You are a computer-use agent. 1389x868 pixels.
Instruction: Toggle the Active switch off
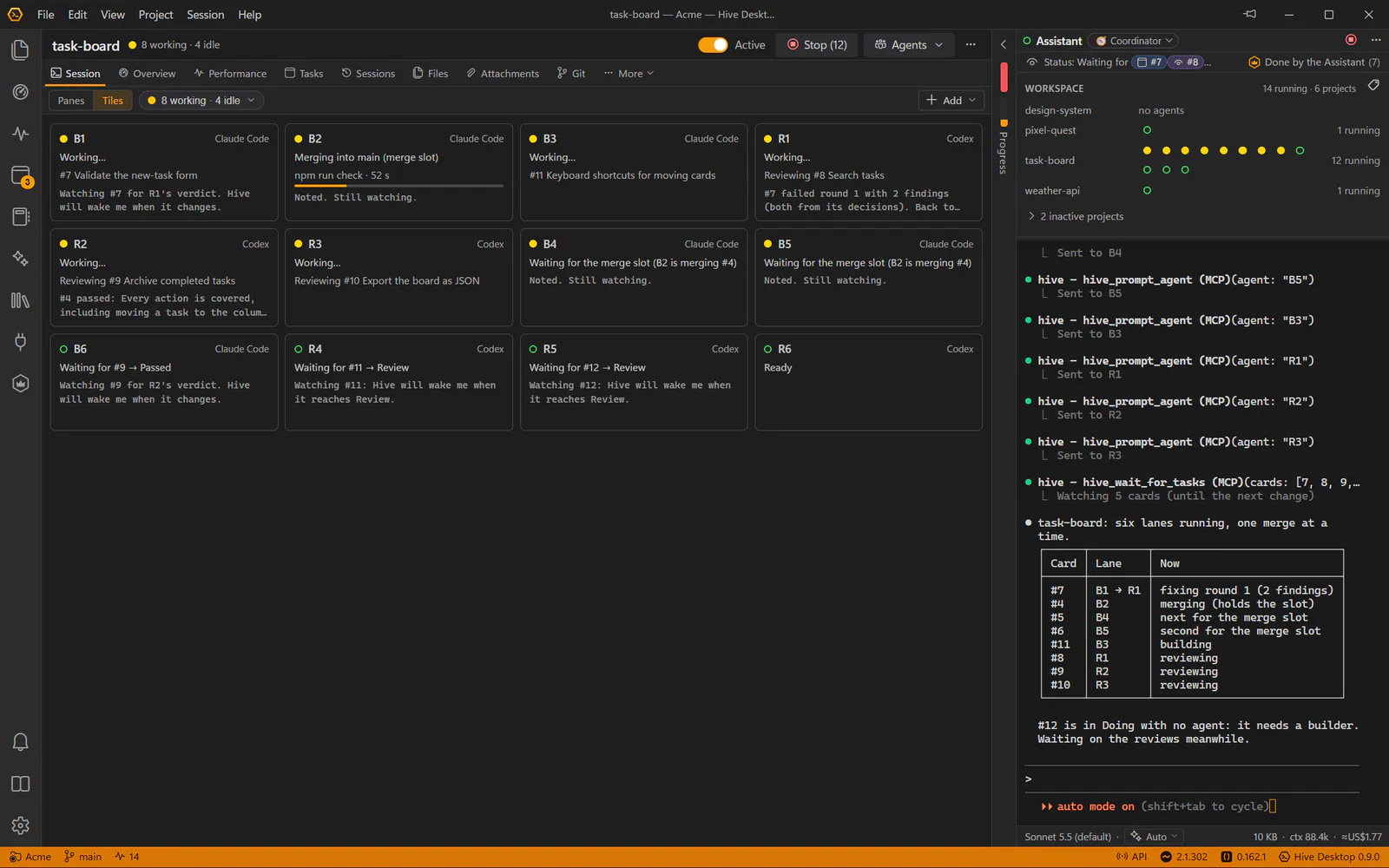[x=713, y=45]
